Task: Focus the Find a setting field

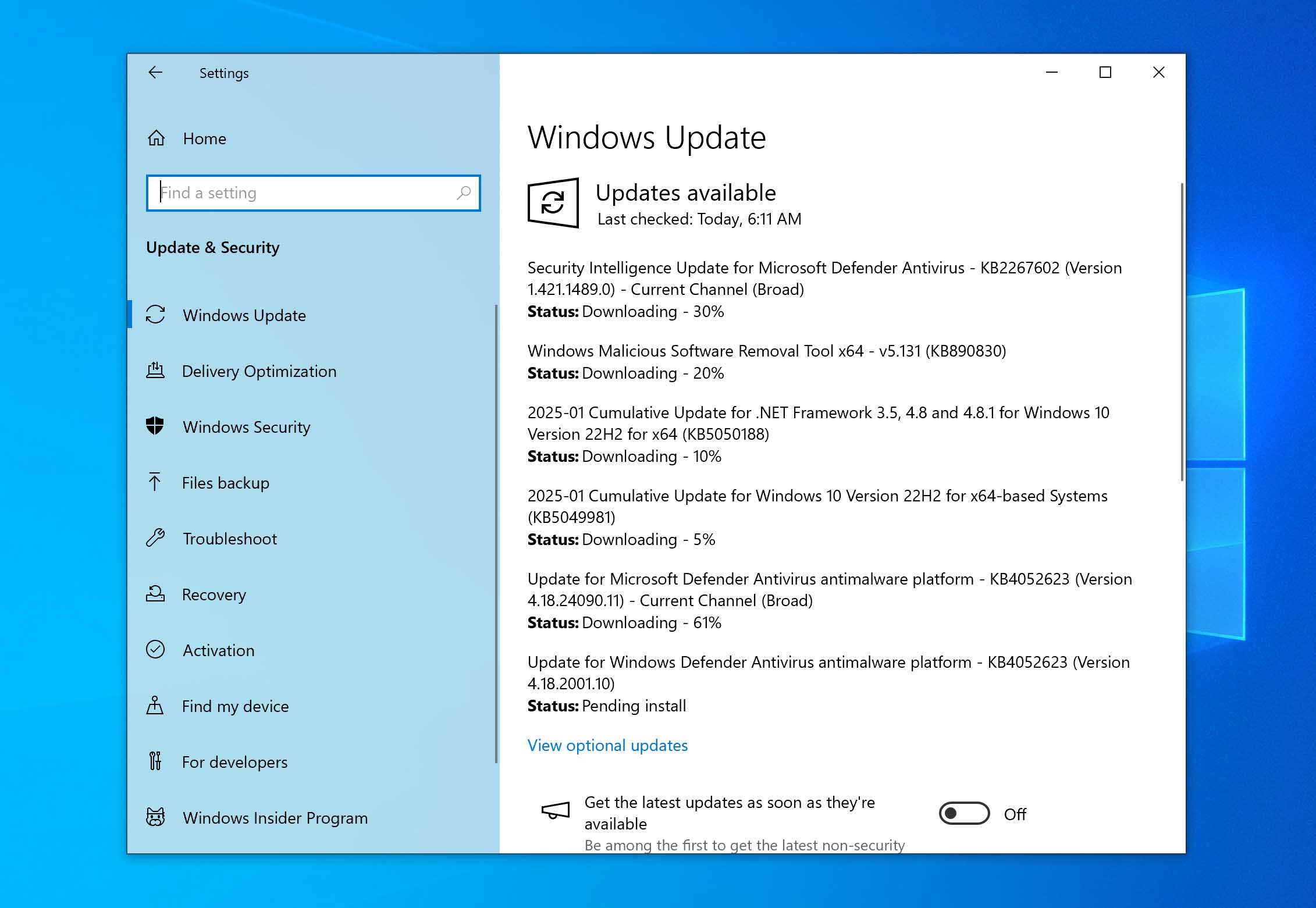Action: (303, 193)
